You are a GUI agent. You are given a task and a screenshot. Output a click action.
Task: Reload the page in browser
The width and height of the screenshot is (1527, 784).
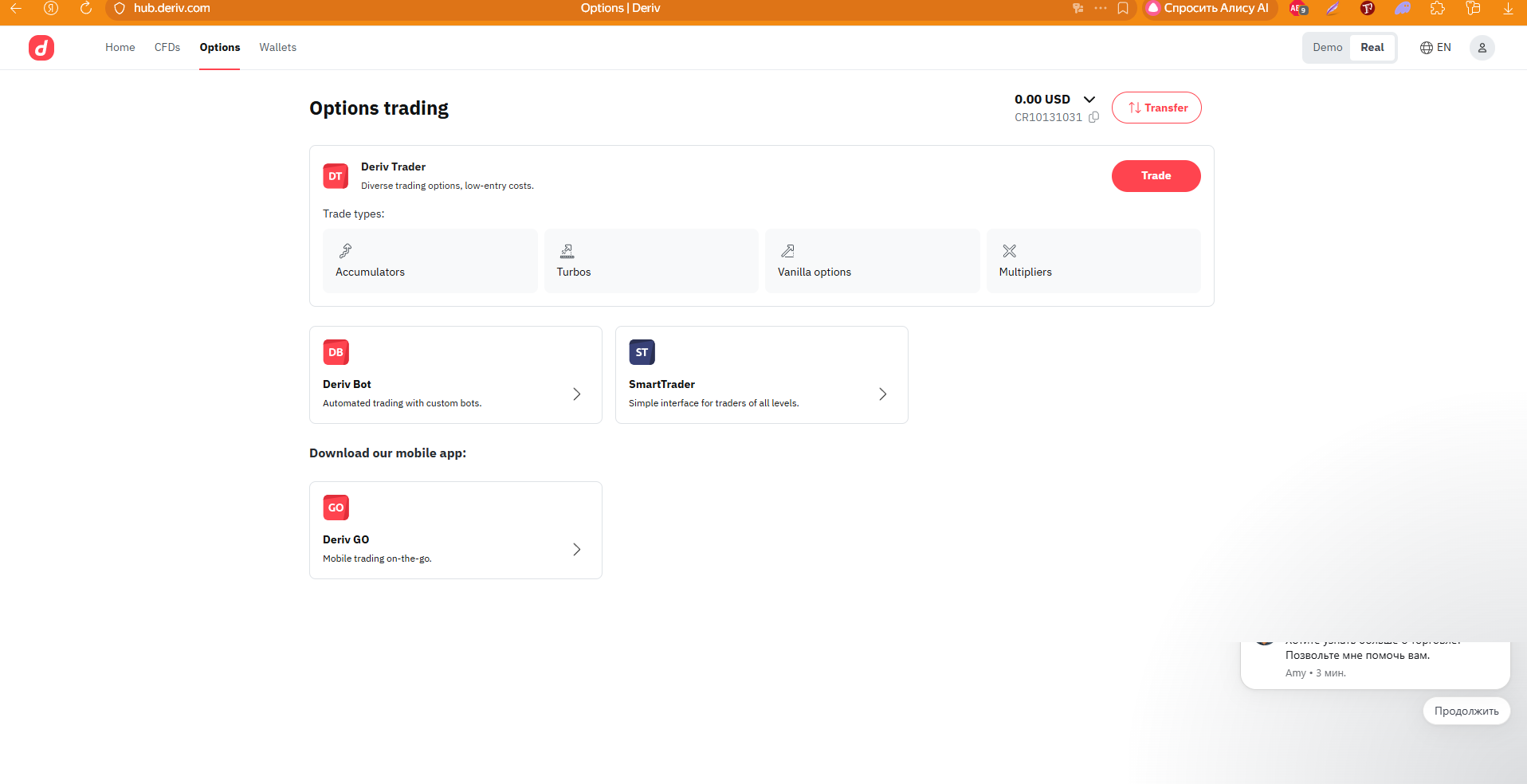click(86, 8)
